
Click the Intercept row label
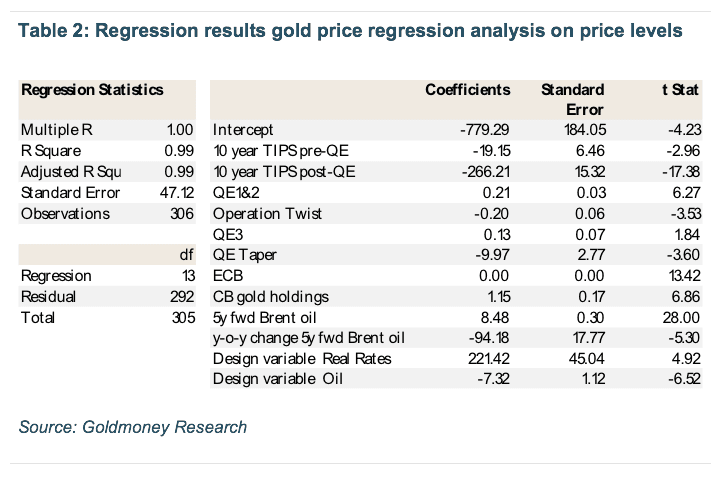[x=243, y=131]
